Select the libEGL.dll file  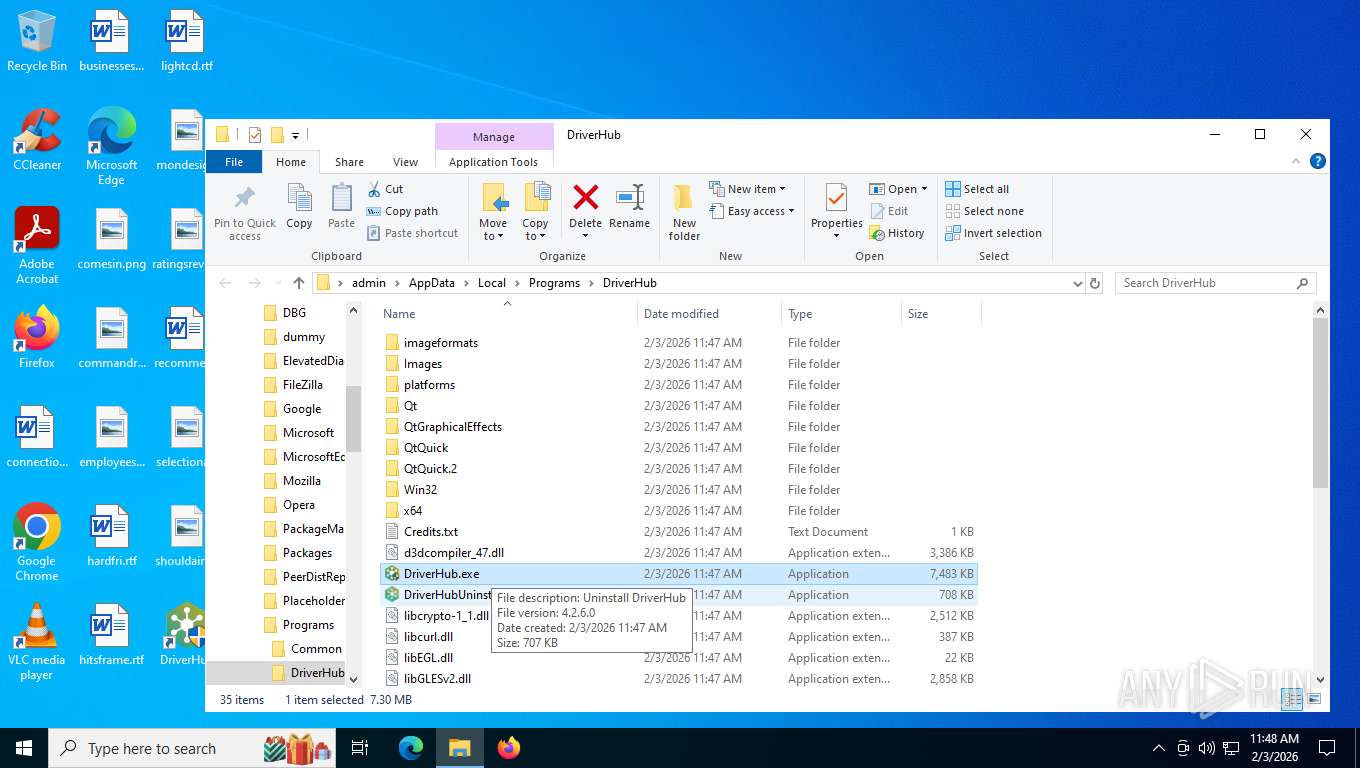click(x=428, y=658)
